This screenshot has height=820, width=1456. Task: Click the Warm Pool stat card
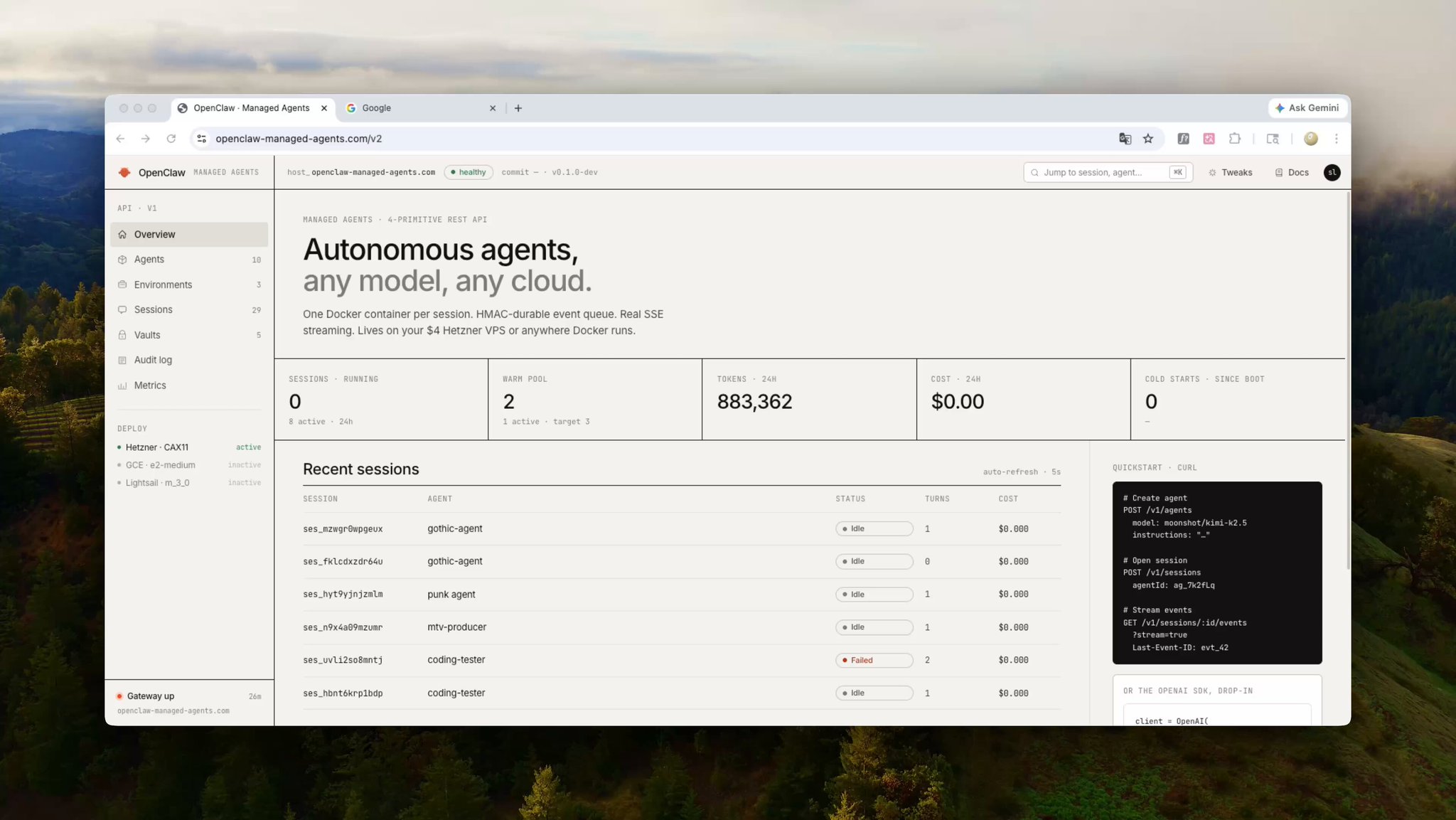click(x=595, y=399)
